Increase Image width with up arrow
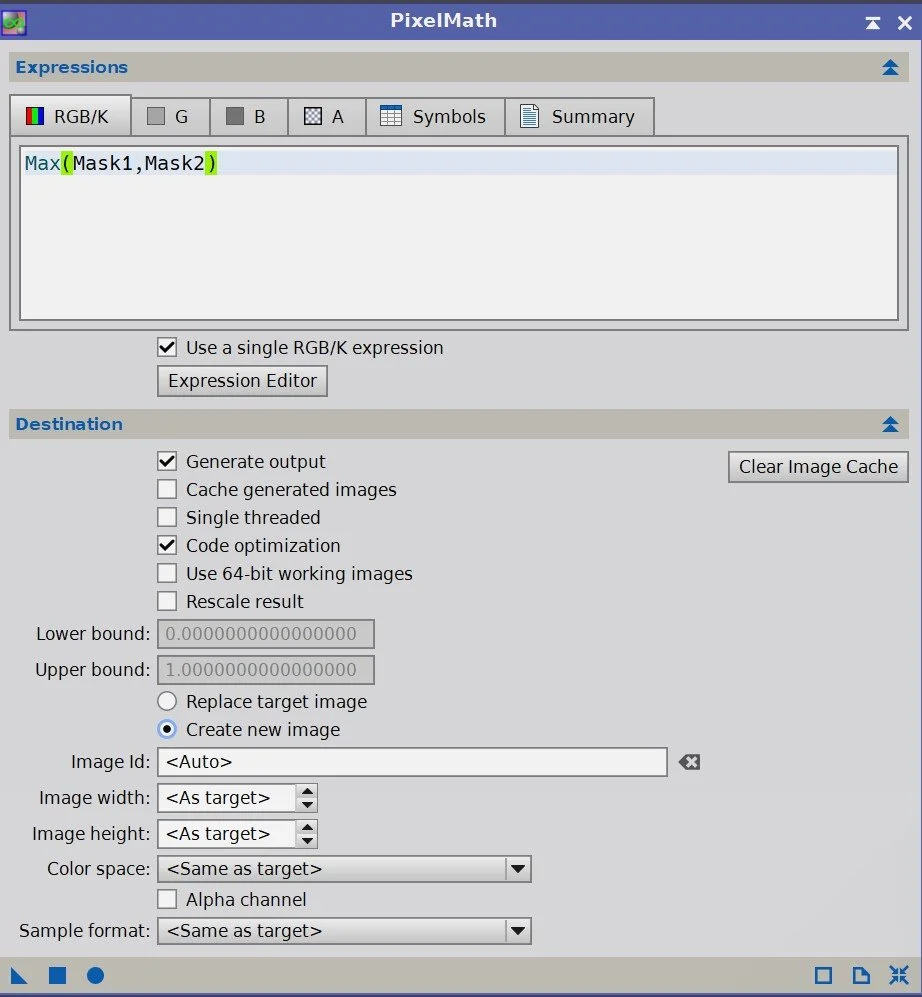The image size is (922, 997). [306, 791]
